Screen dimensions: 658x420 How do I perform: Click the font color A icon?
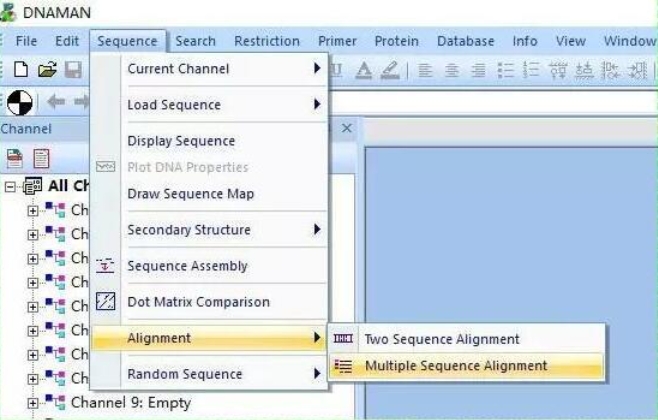point(363,70)
